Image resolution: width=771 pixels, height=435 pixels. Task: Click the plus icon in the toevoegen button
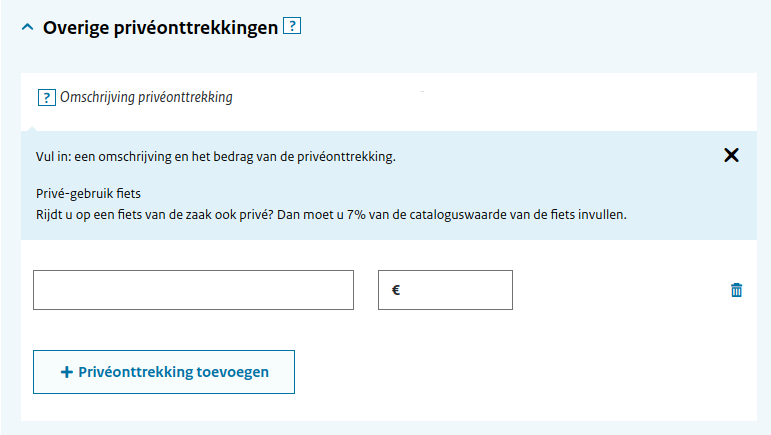[66, 372]
